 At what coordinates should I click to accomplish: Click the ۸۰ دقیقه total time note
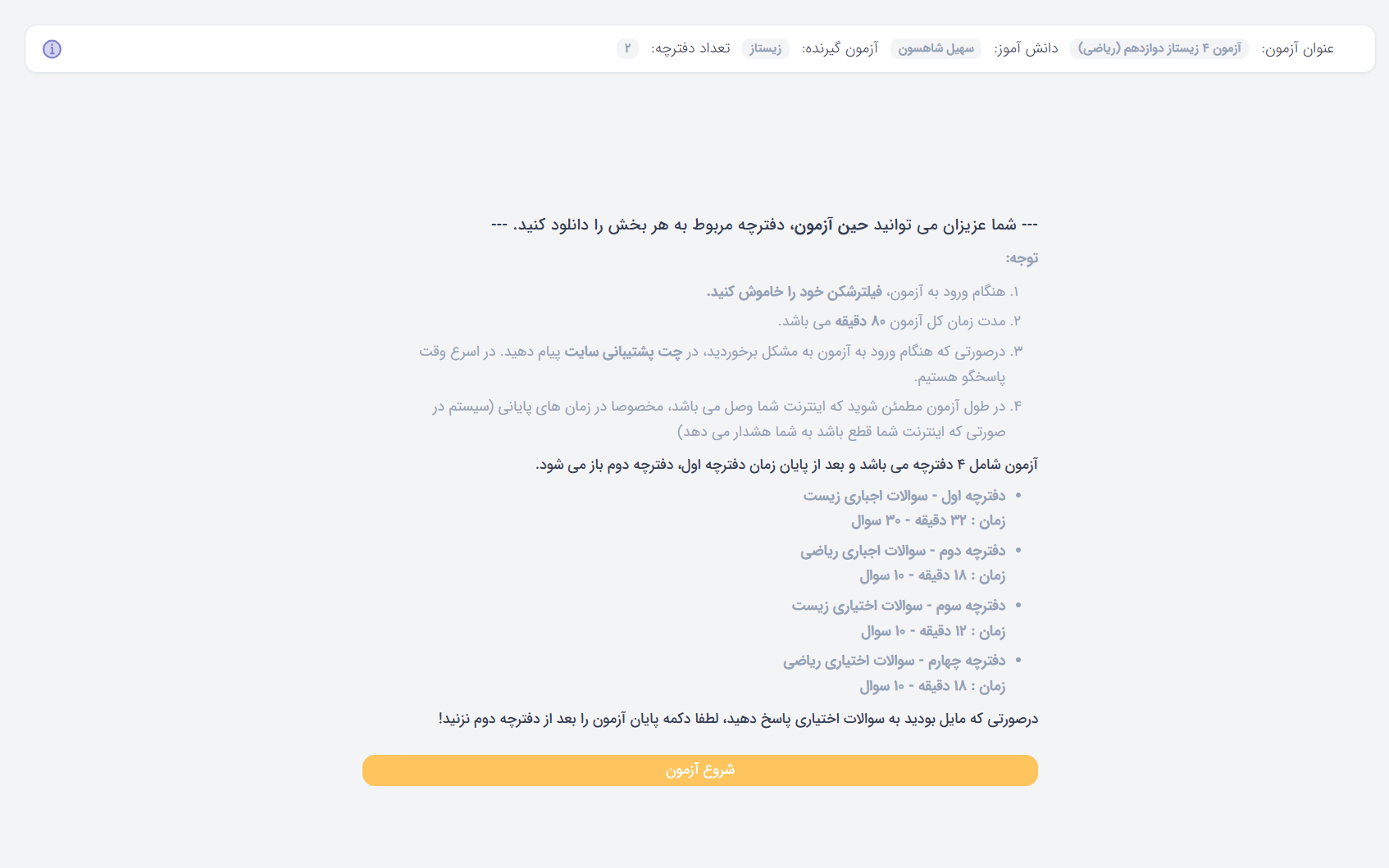(x=899, y=321)
